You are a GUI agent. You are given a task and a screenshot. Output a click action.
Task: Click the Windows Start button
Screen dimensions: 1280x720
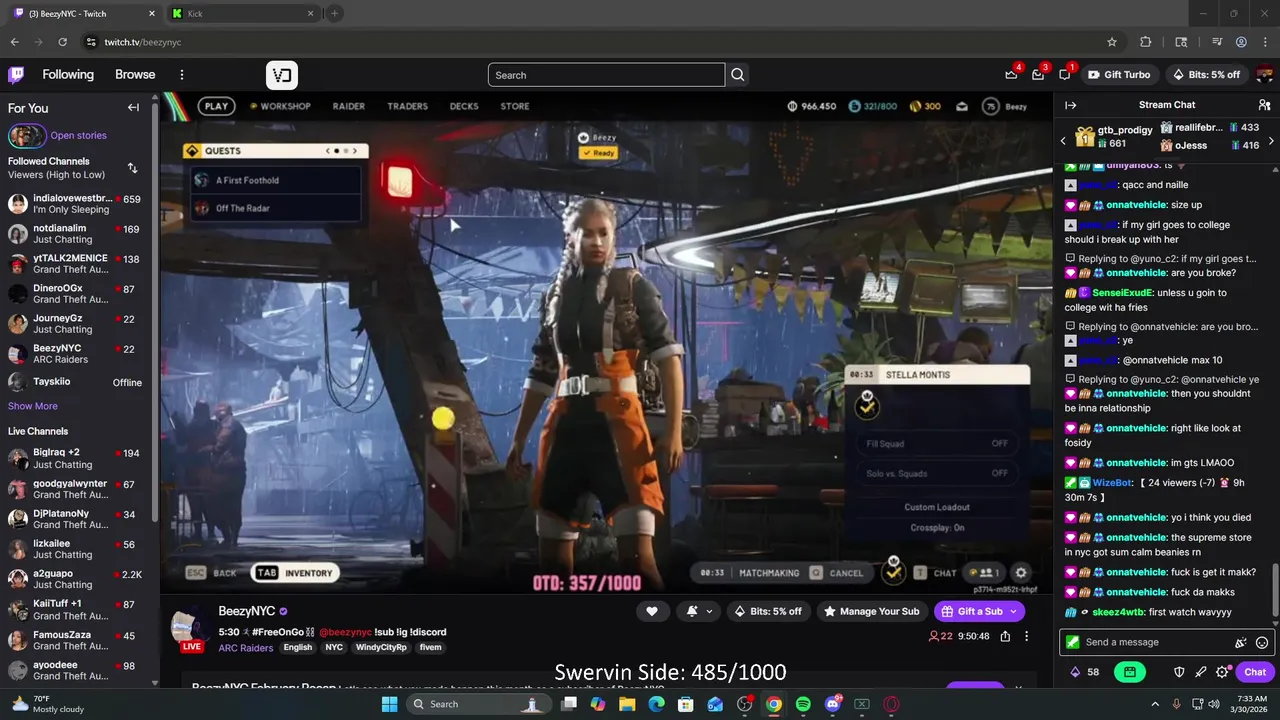coord(389,704)
